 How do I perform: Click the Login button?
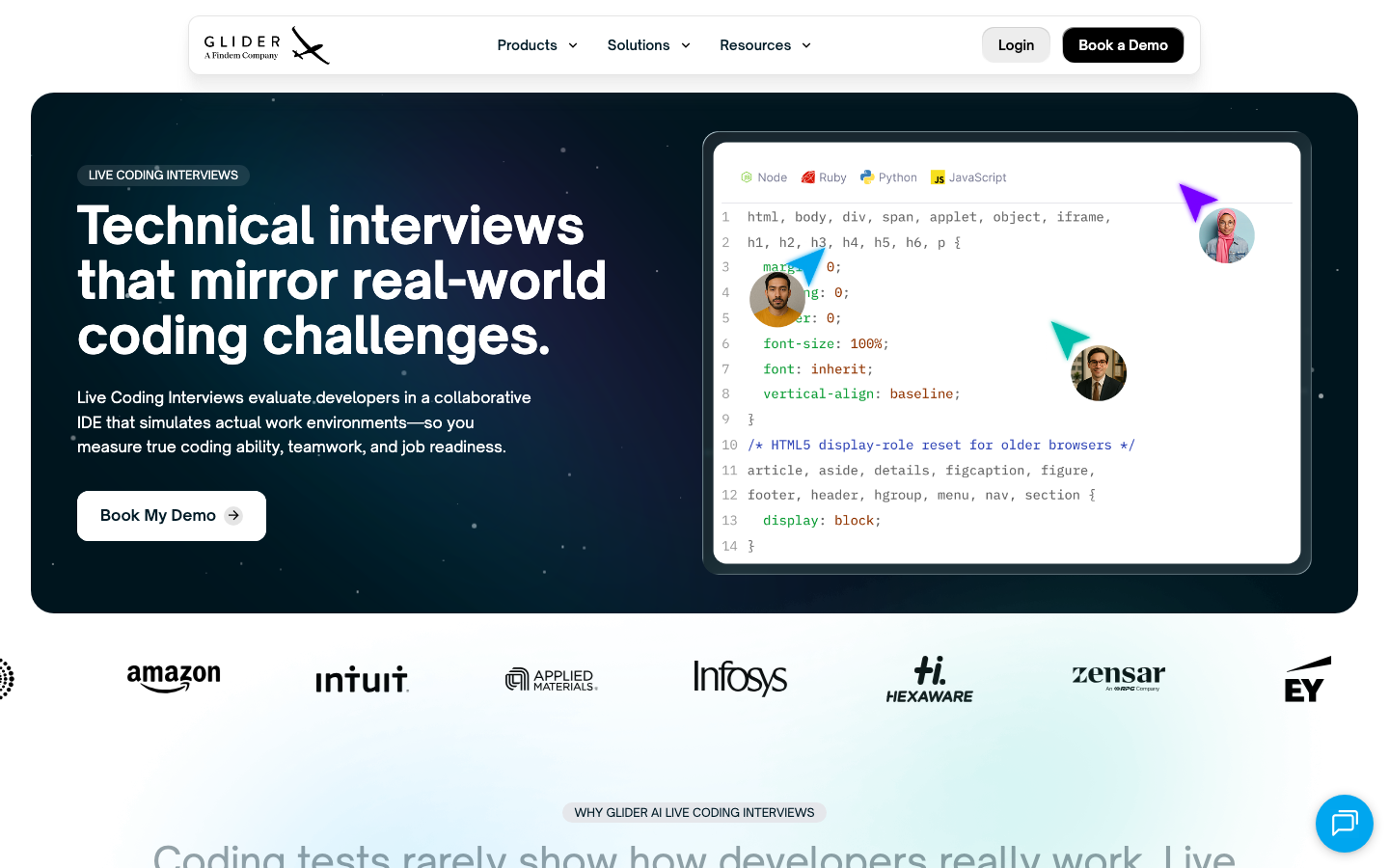coord(1016,45)
